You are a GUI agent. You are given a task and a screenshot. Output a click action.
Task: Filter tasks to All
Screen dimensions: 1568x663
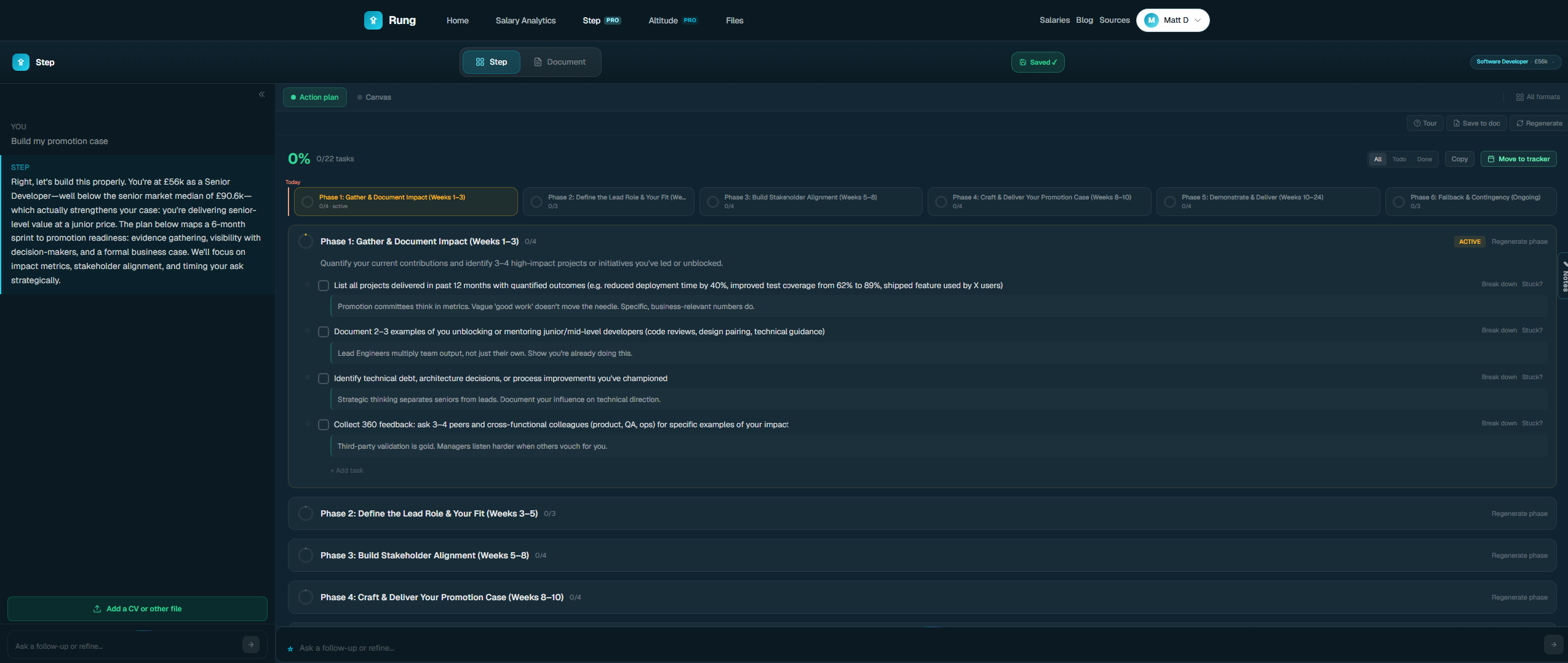tap(1378, 159)
